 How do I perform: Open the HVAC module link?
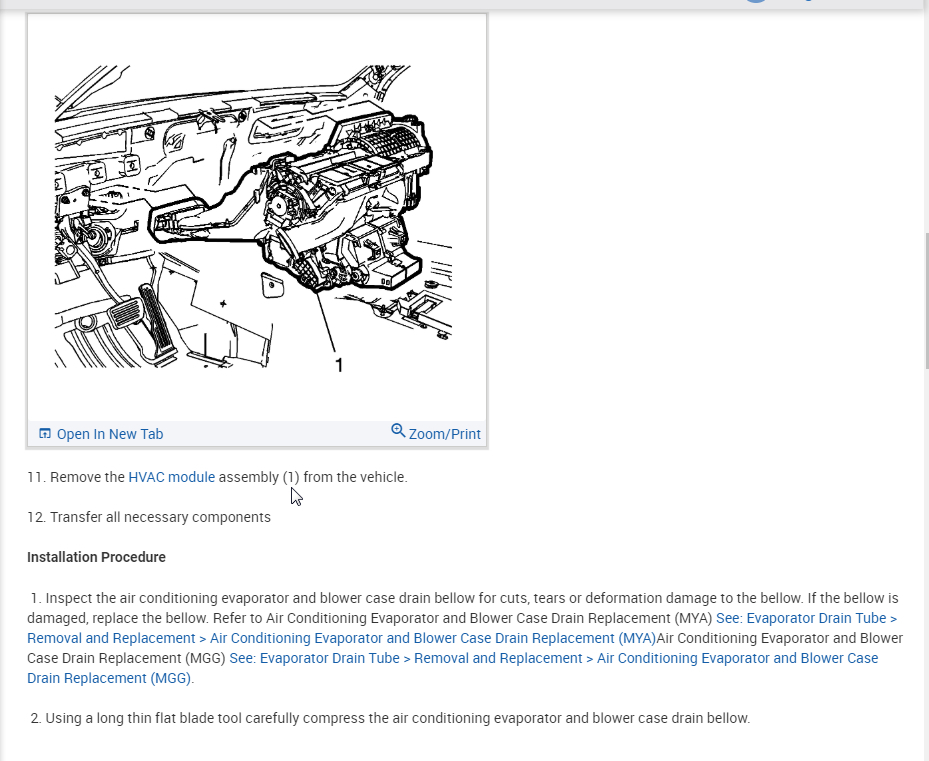point(171,477)
